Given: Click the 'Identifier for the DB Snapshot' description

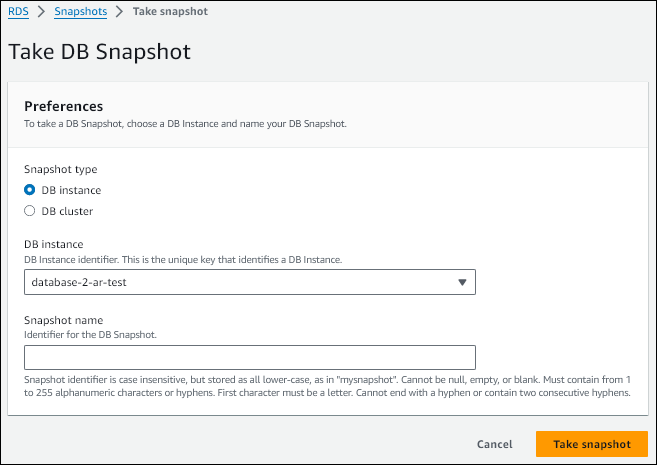Looking at the screenshot, I should 91,334.
